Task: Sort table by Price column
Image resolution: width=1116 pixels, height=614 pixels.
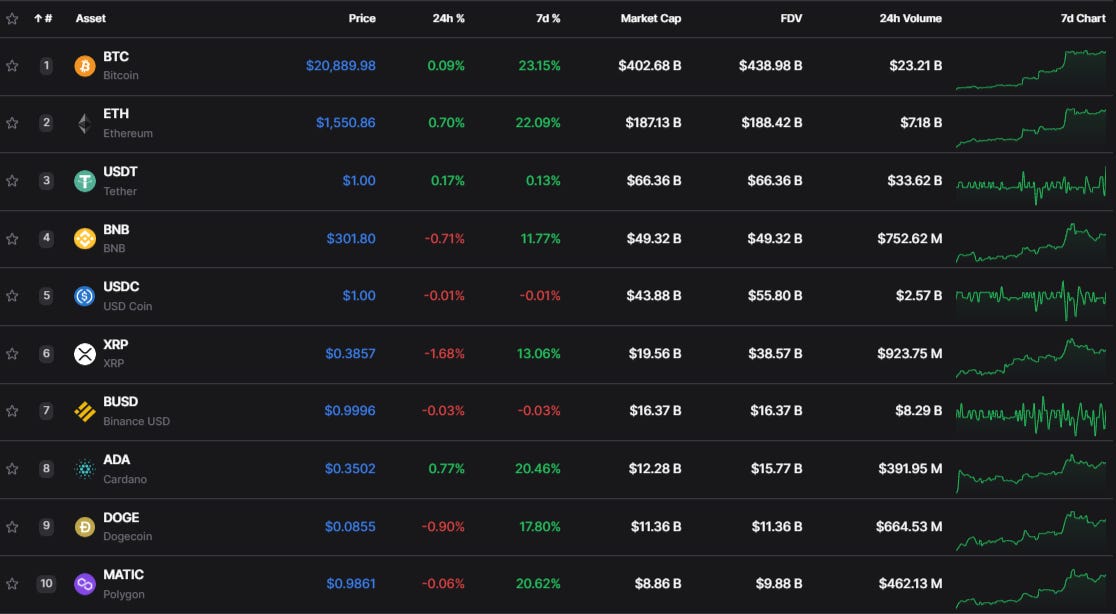Action: pyautogui.click(x=362, y=18)
